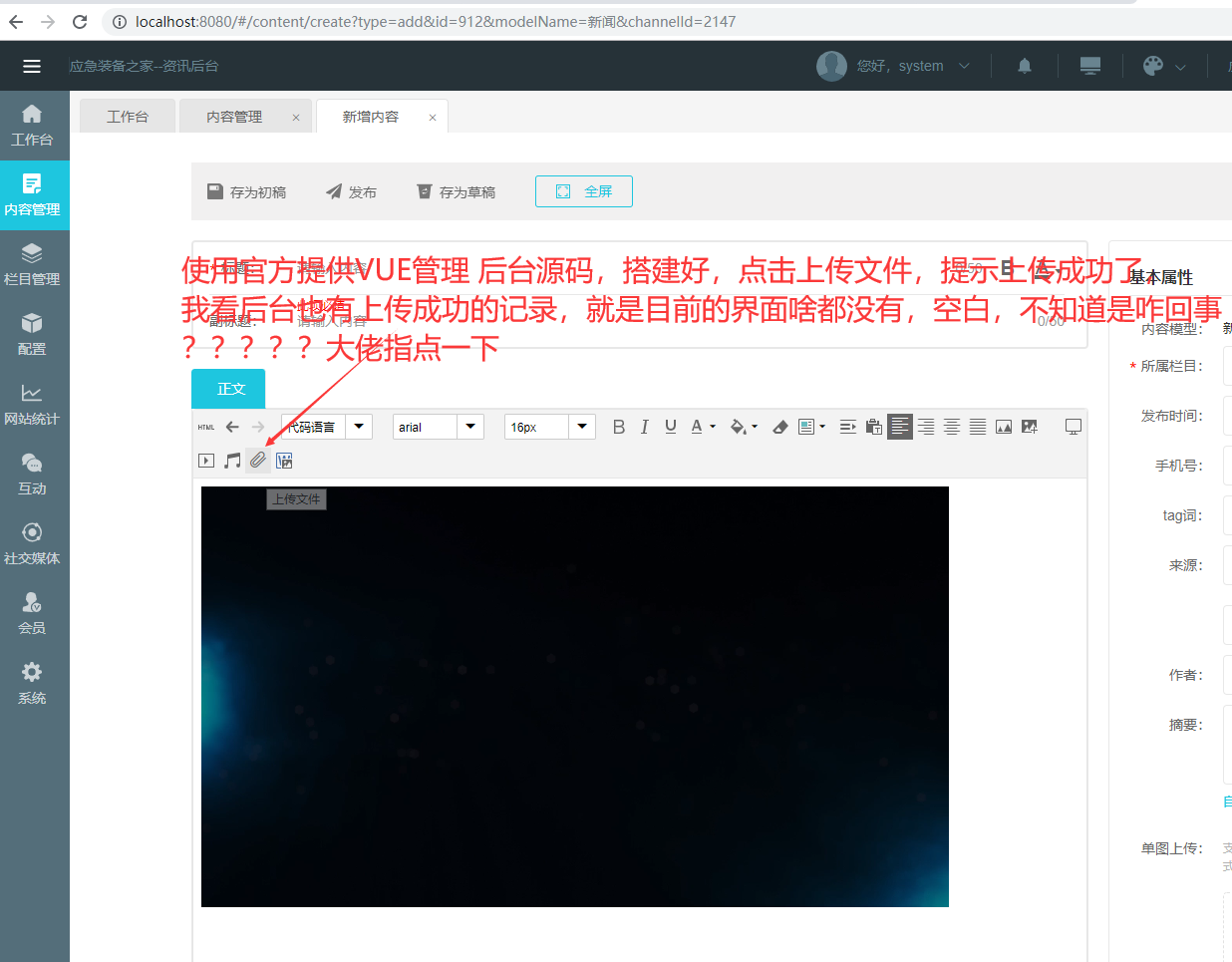
Task: Toggle the hamburger sidebar menu
Action: (x=32, y=66)
